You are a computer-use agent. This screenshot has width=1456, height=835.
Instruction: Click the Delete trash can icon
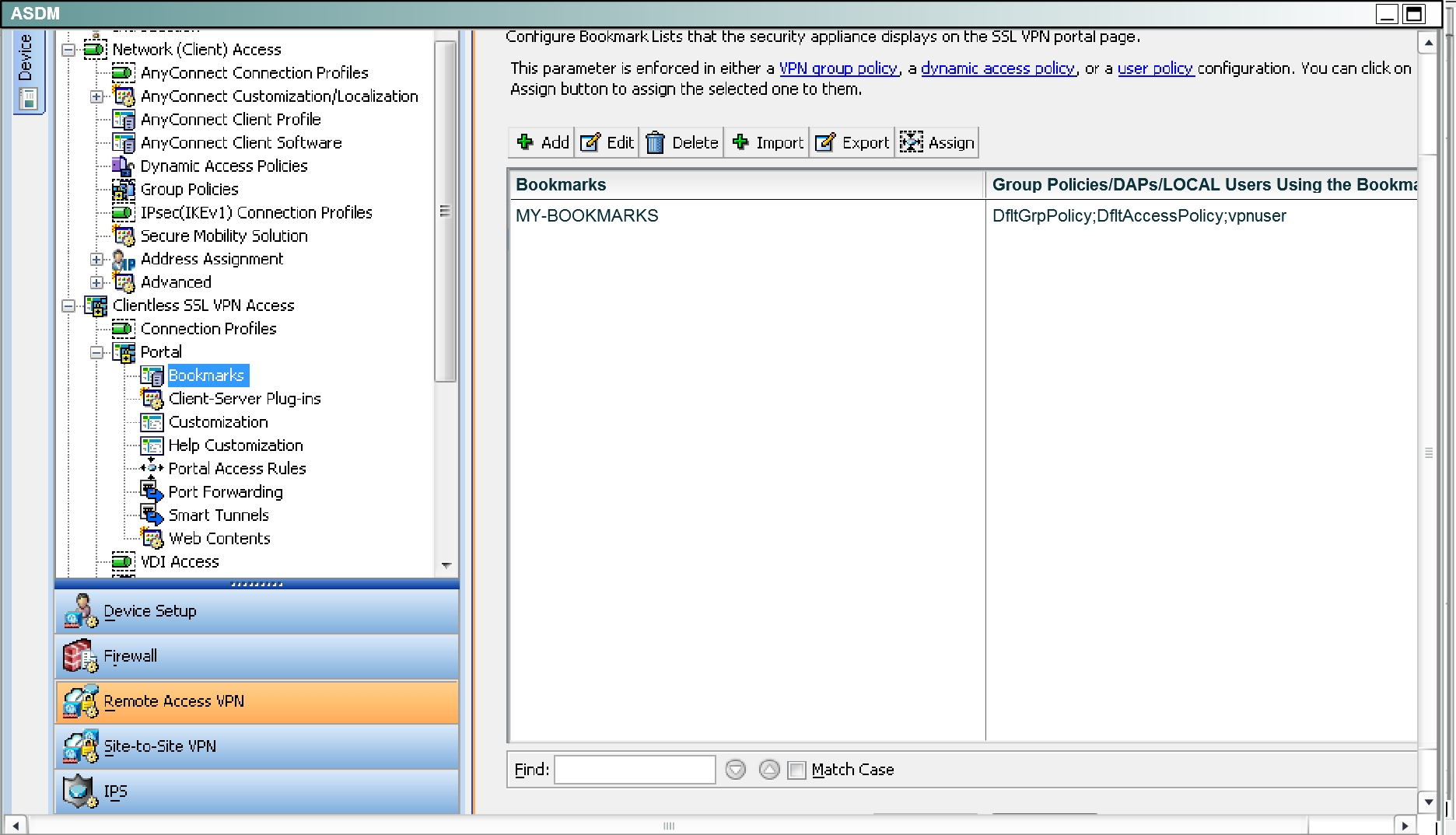(x=656, y=142)
